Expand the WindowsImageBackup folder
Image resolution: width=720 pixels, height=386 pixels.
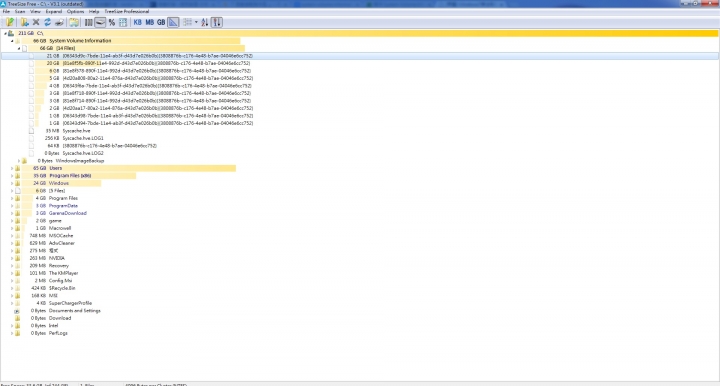(19, 161)
